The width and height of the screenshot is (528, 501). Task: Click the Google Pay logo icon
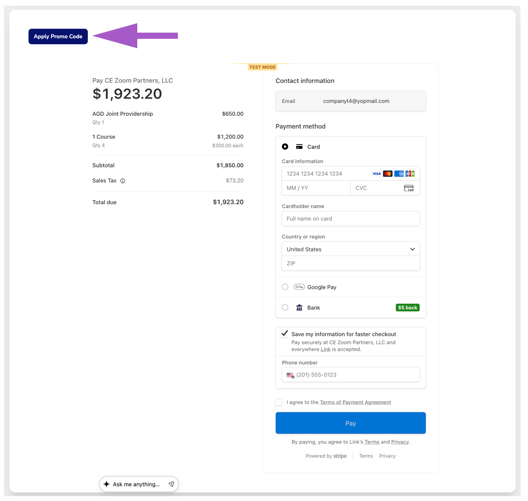[299, 287]
